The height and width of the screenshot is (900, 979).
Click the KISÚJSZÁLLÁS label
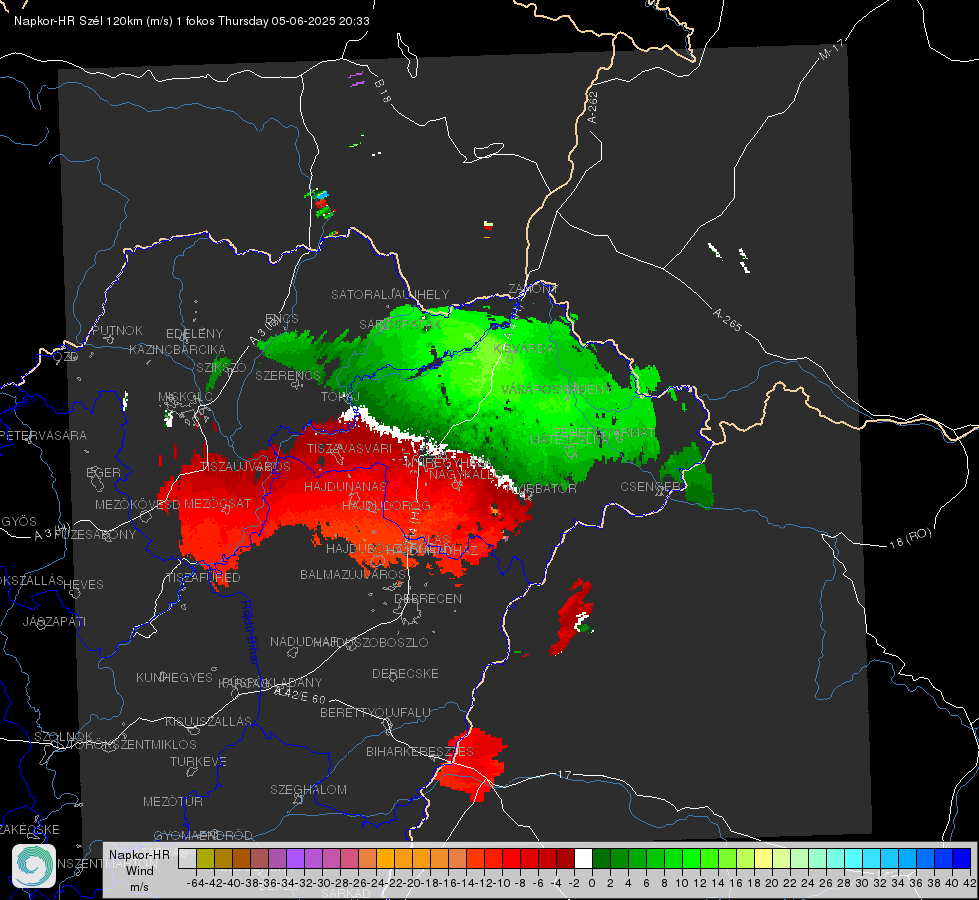(209, 721)
